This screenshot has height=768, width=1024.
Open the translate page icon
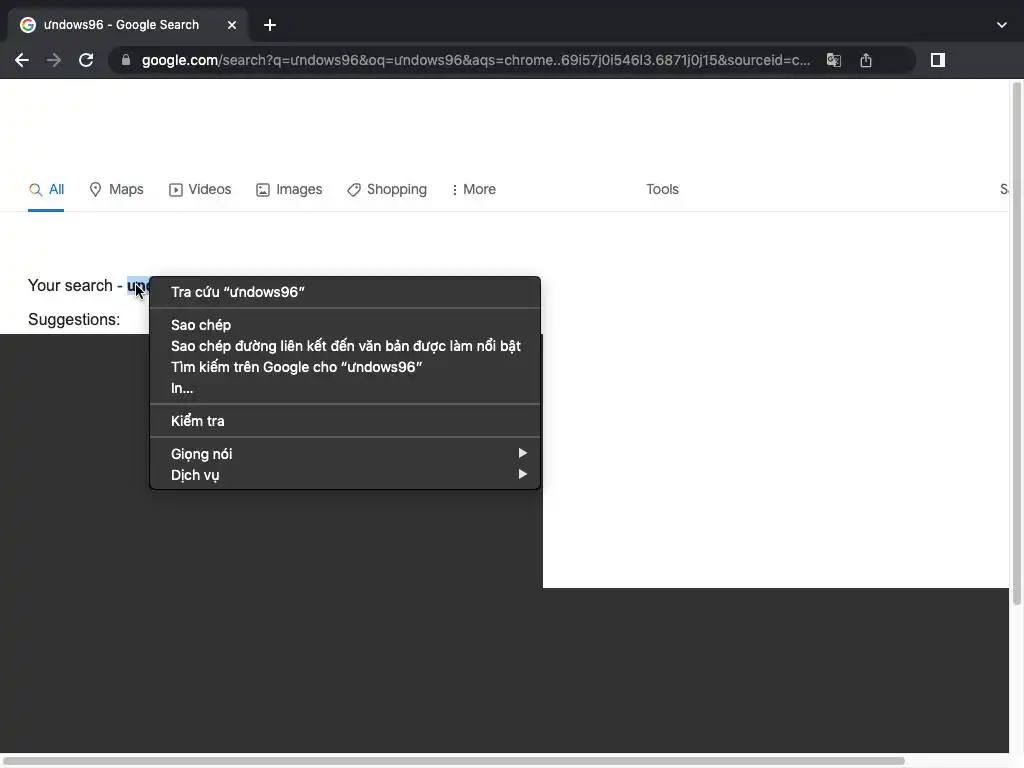834,60
